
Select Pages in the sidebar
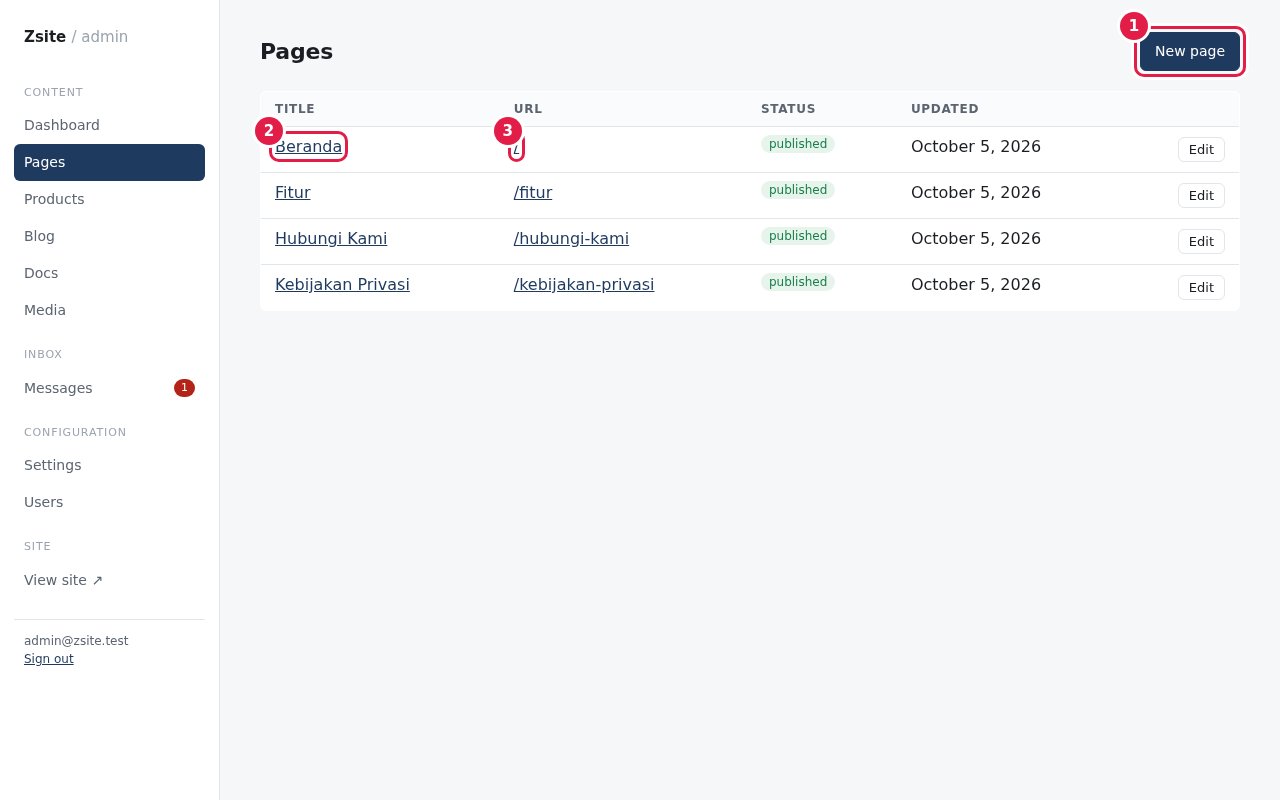(x=109, y=162)
